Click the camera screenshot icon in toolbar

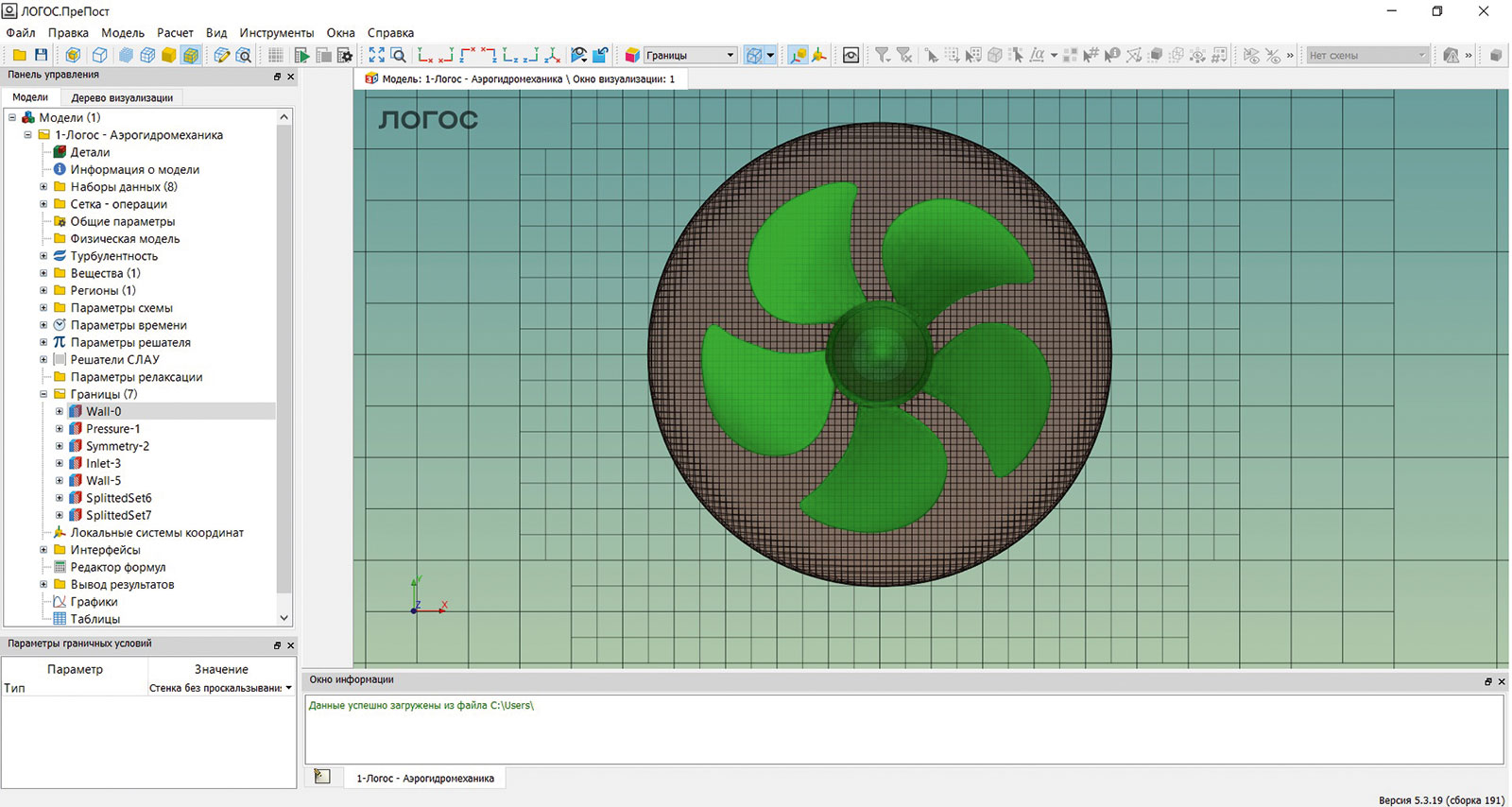tap(850, 56)
